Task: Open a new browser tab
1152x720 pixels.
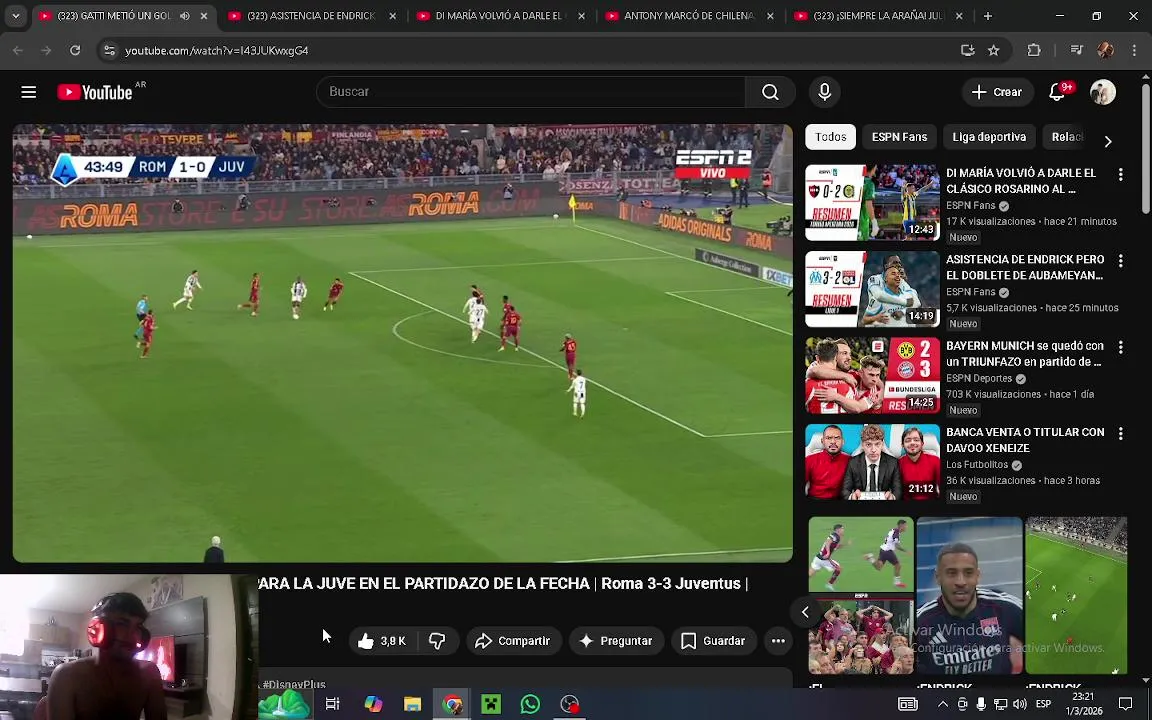Action: pos(987,15)
